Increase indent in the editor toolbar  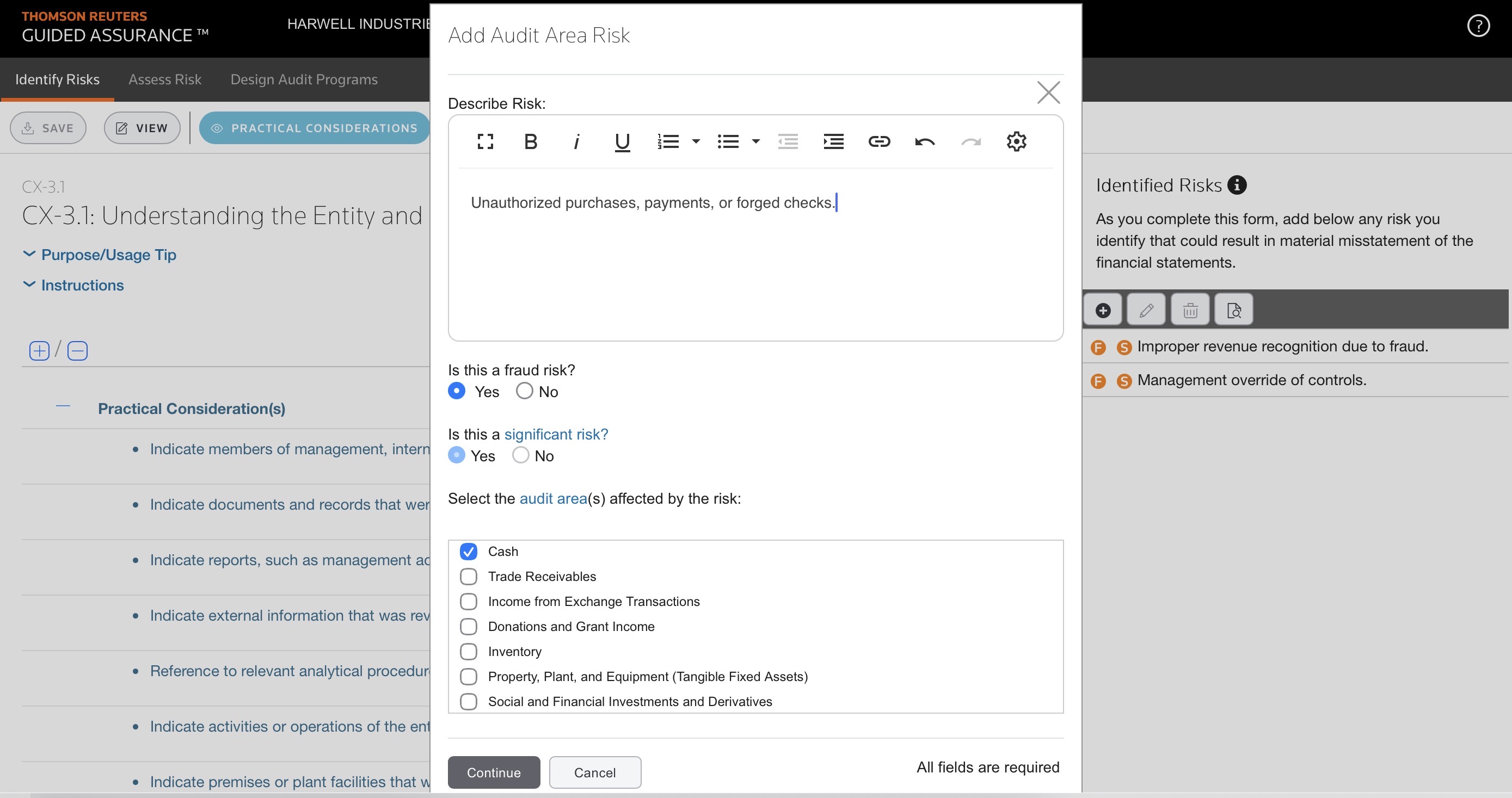tap(833, 141)
